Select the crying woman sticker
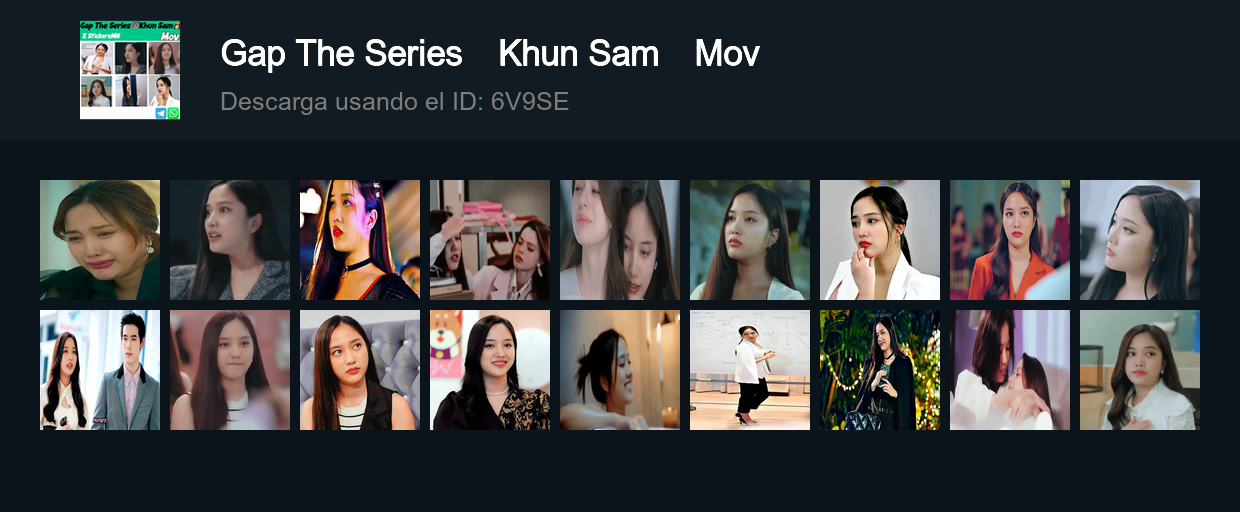Screen dimensions: 1240x512 pyautogui.click(x=100, y=240)
